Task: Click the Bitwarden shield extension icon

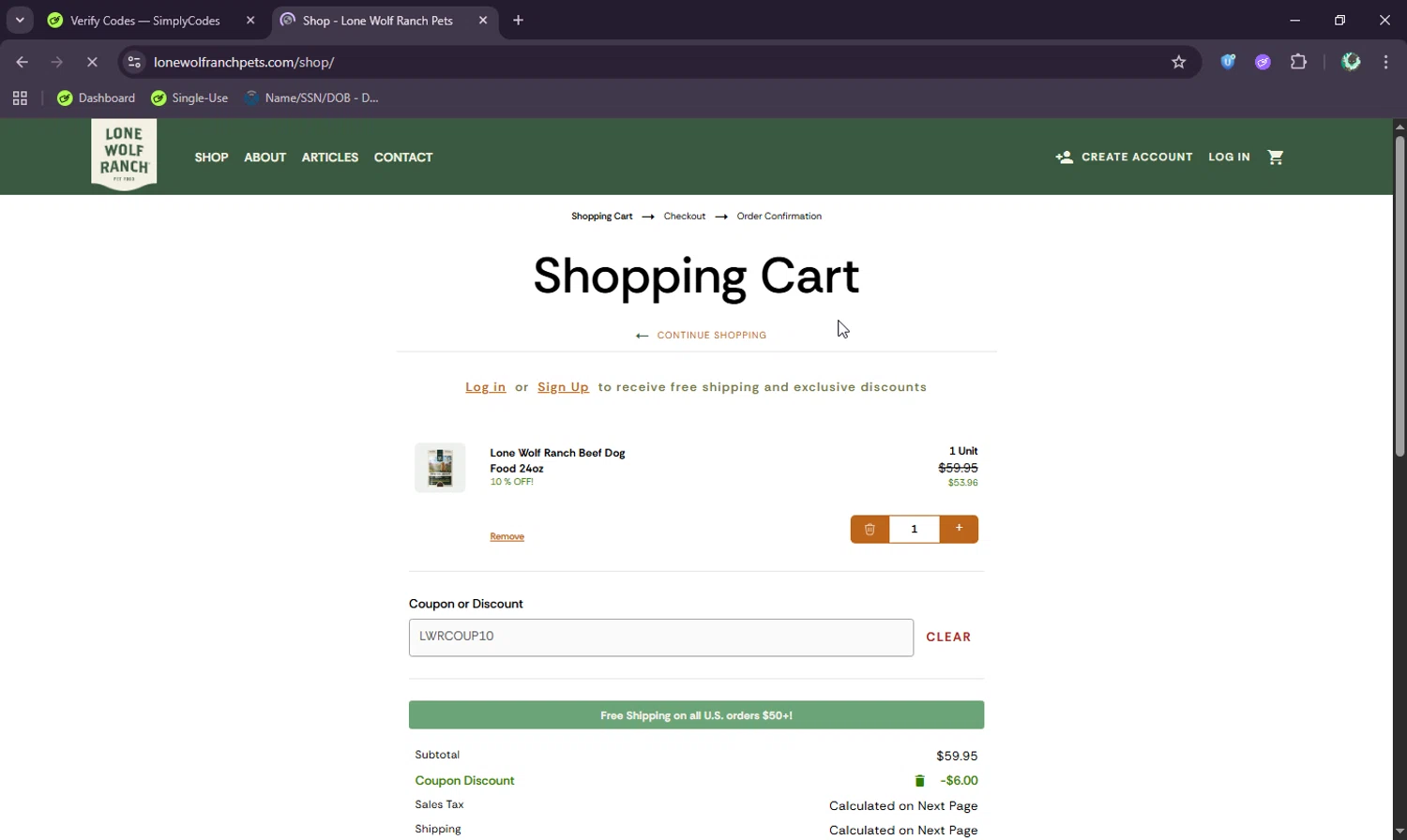Action: (1228, 62)
